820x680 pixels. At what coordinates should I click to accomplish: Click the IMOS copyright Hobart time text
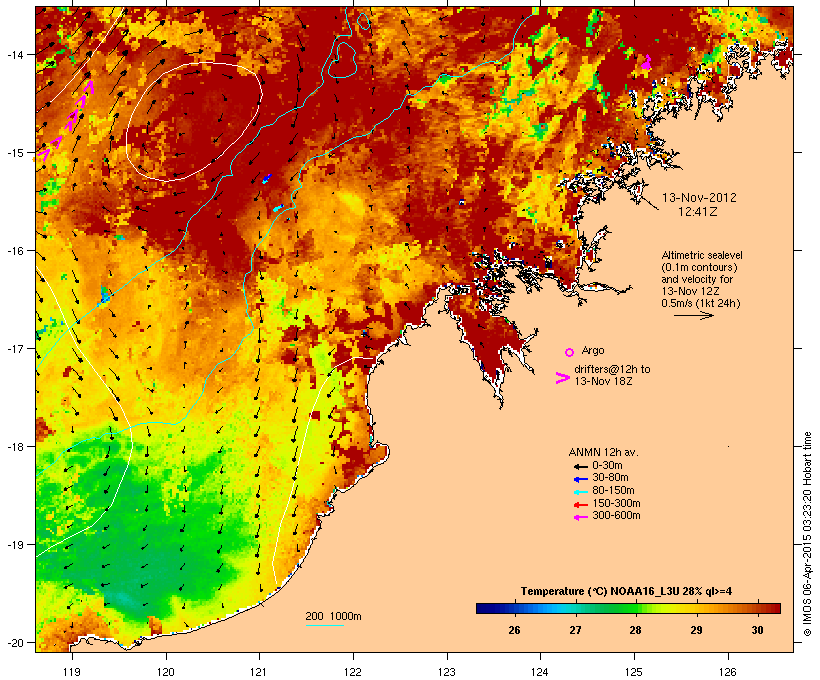coord(807,534)
